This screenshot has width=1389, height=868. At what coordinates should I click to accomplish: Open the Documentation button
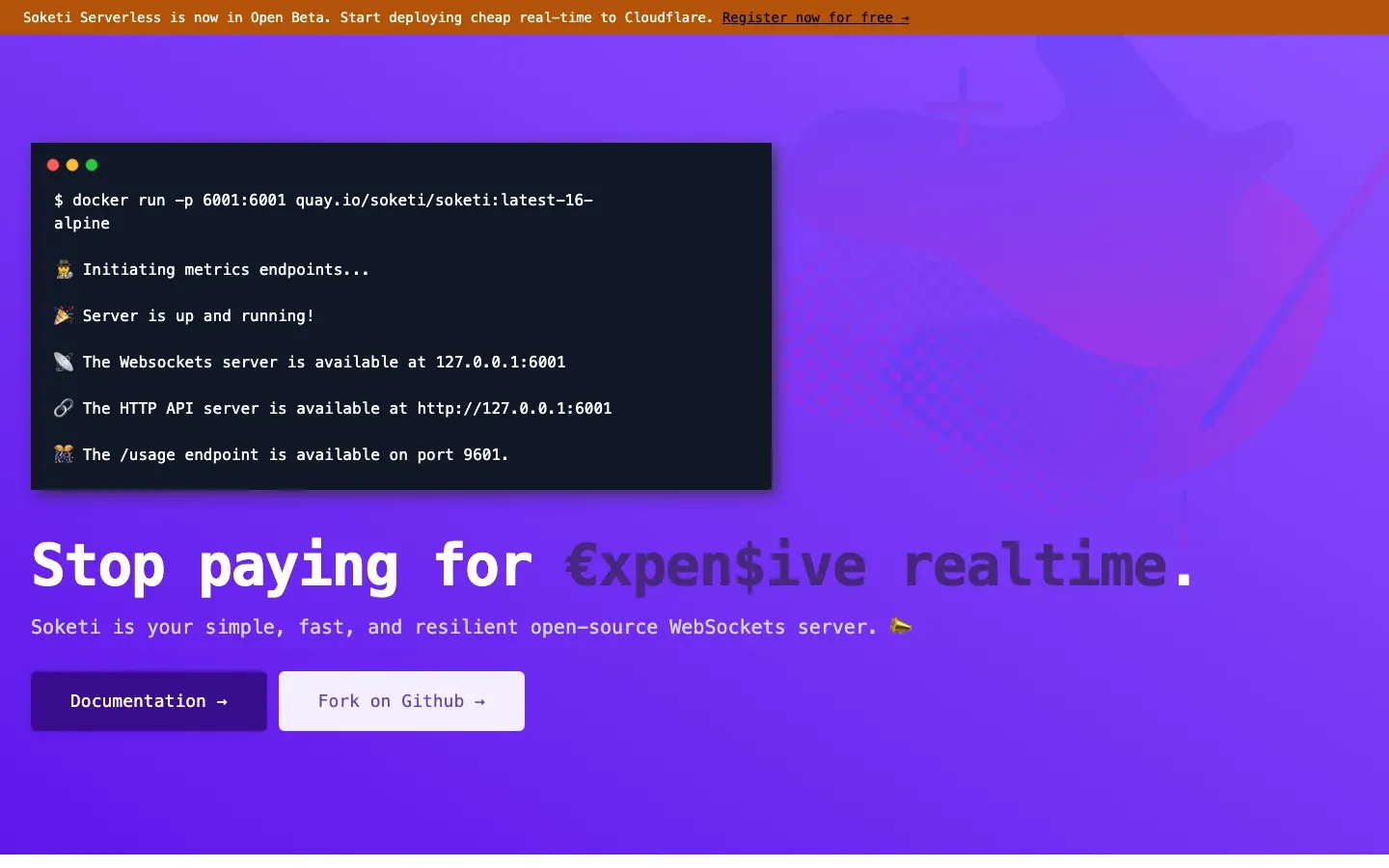coord(149,701)
